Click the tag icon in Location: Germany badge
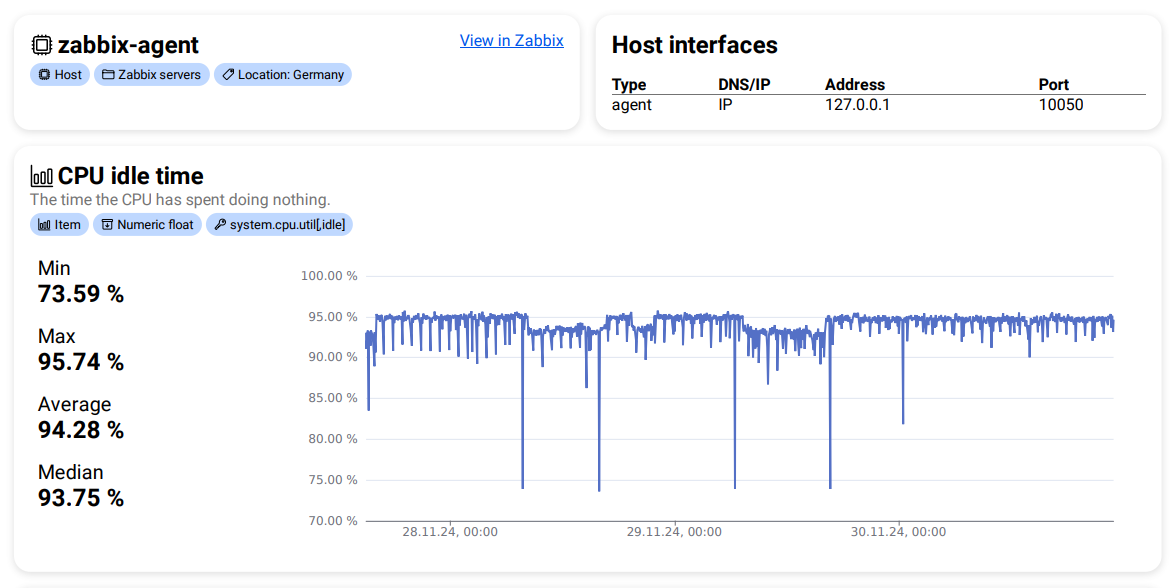The width and height of the screenshot is (1176, 588). (228, 75)
